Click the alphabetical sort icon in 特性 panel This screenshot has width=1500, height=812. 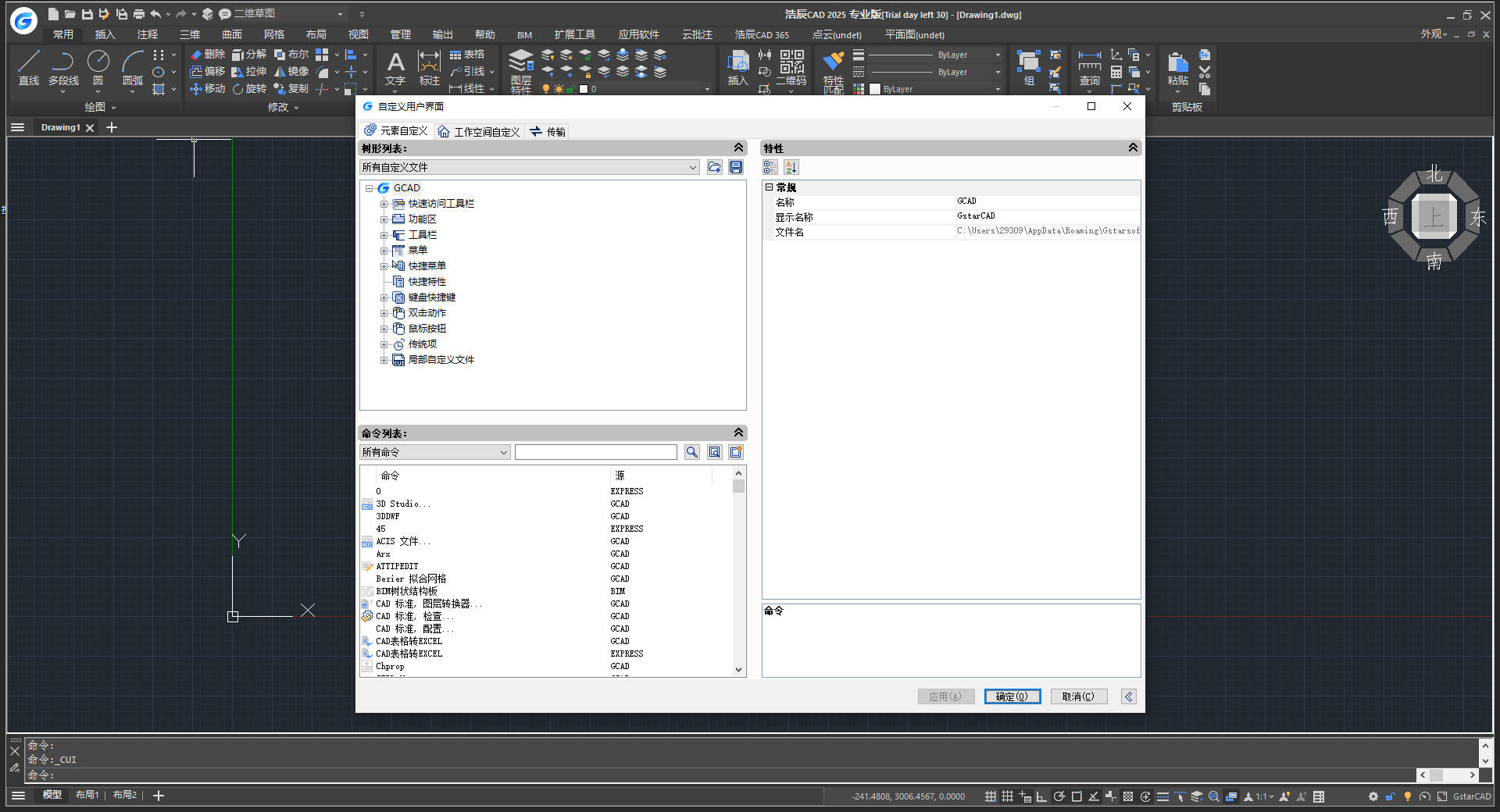791,167
